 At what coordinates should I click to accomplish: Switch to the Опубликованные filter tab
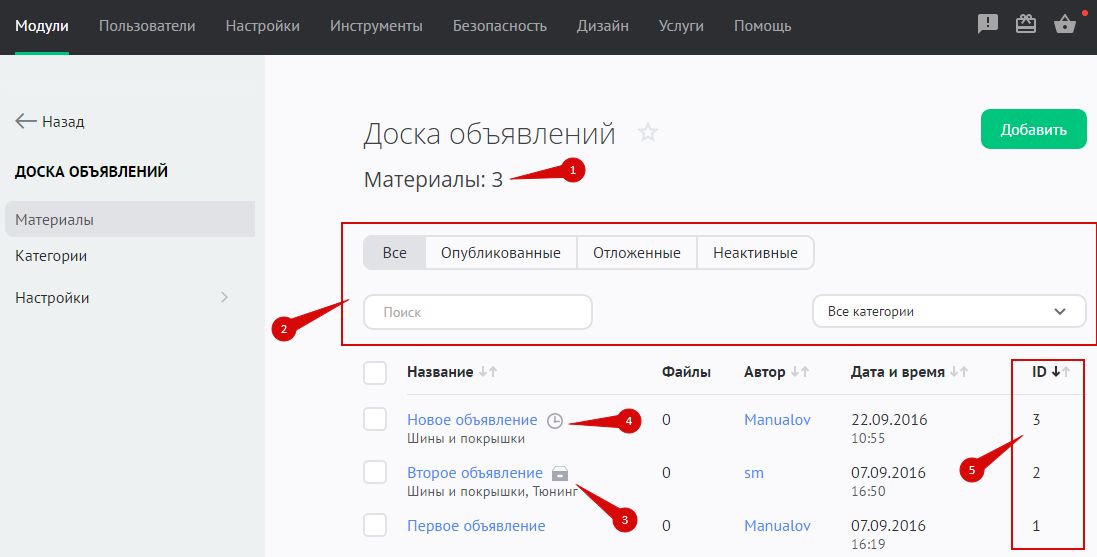coord(500,253)
